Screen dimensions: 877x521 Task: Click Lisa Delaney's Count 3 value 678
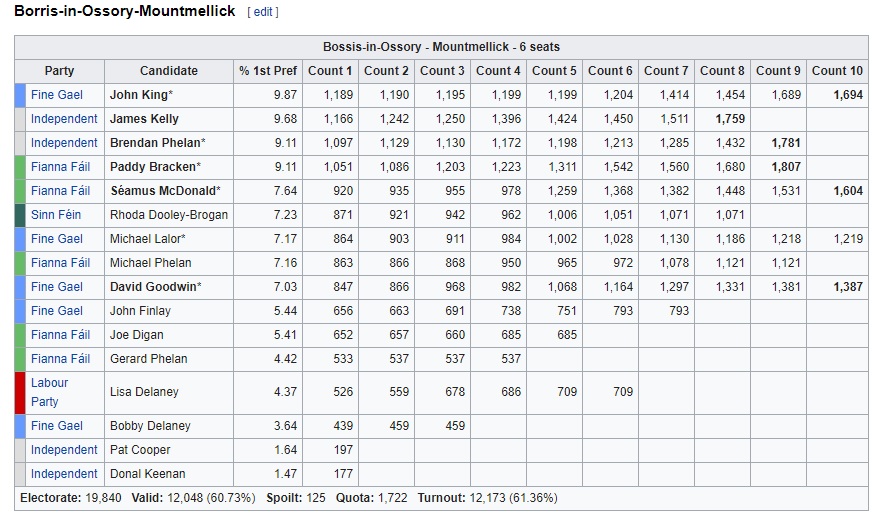pos(455,392)
